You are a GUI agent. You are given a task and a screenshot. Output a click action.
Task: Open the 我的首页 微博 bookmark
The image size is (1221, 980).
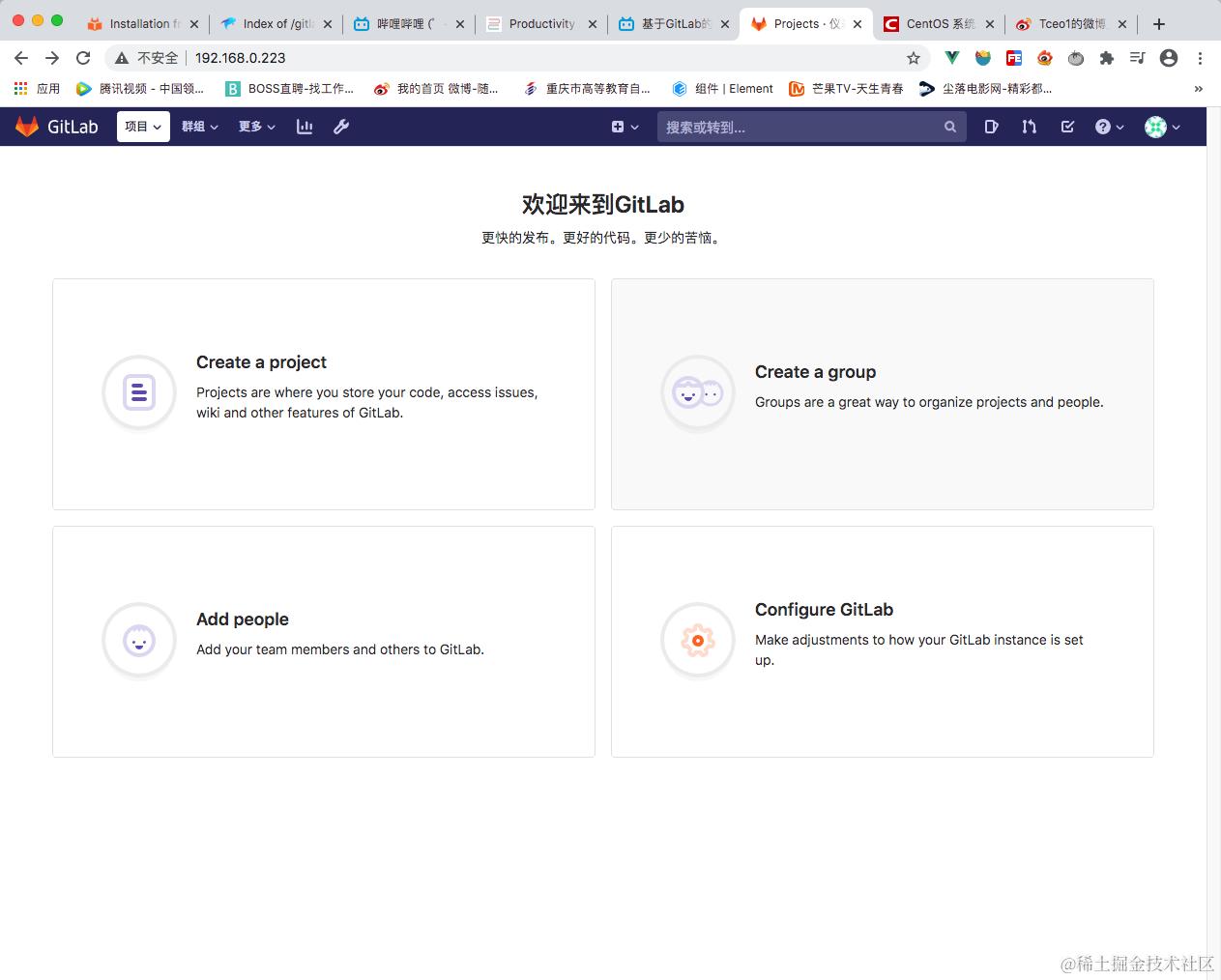pyautogui.click(x=436, y=89)
